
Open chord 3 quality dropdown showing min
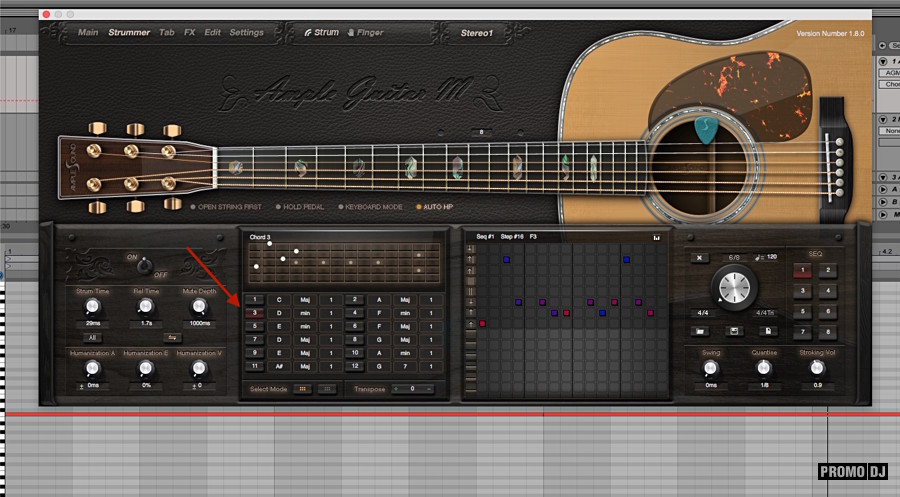coord(306,312)
